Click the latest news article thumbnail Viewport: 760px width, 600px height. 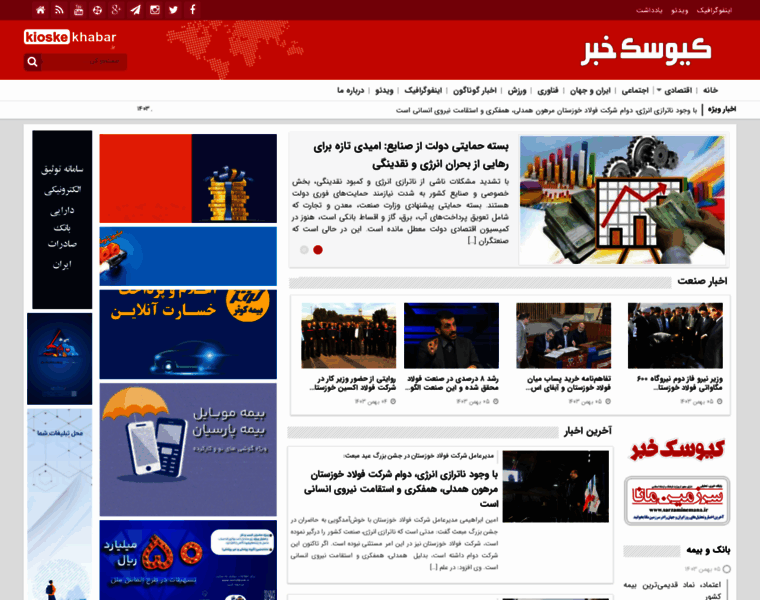[555, 487]
